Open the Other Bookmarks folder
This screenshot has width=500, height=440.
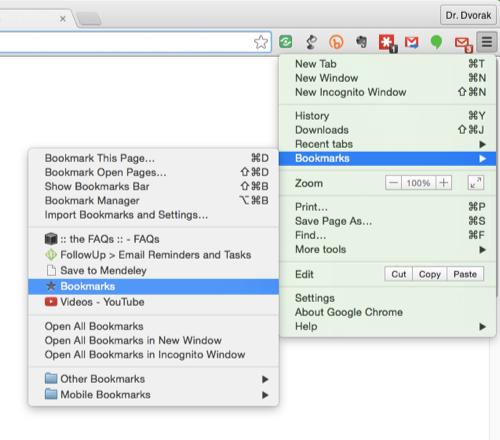(x=153, y=379)
